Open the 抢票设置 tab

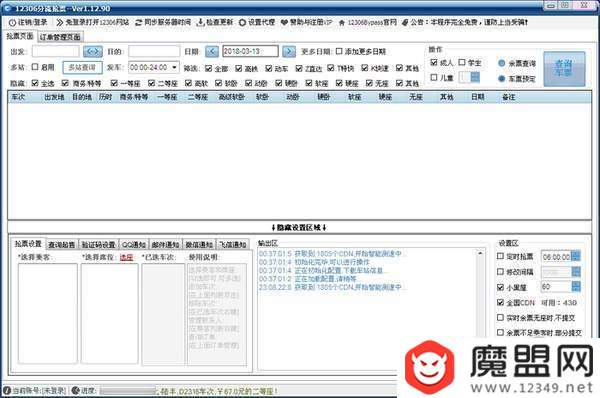[28, 244]
